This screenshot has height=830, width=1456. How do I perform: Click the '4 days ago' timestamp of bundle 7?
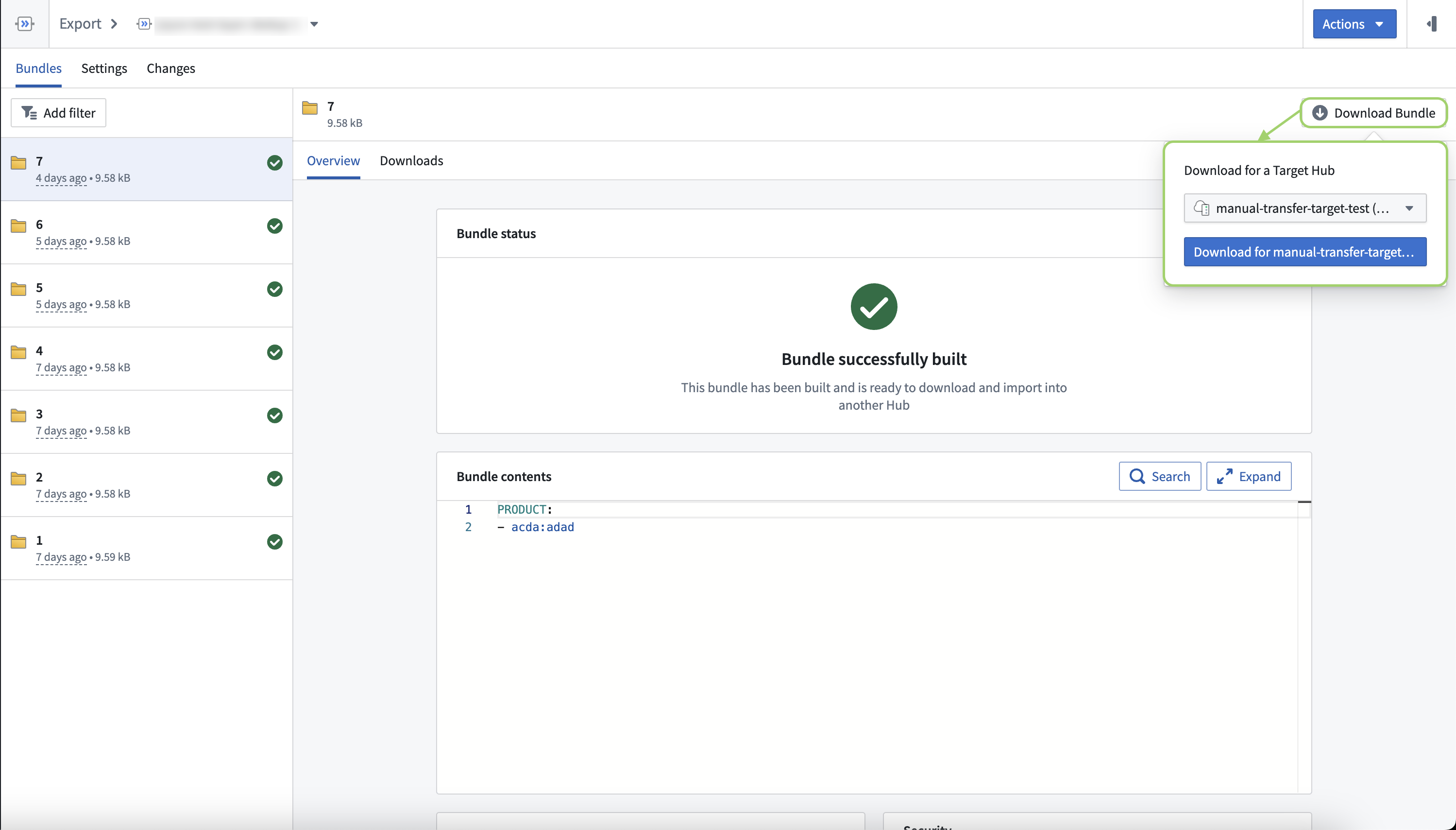(x=61, y=178)
